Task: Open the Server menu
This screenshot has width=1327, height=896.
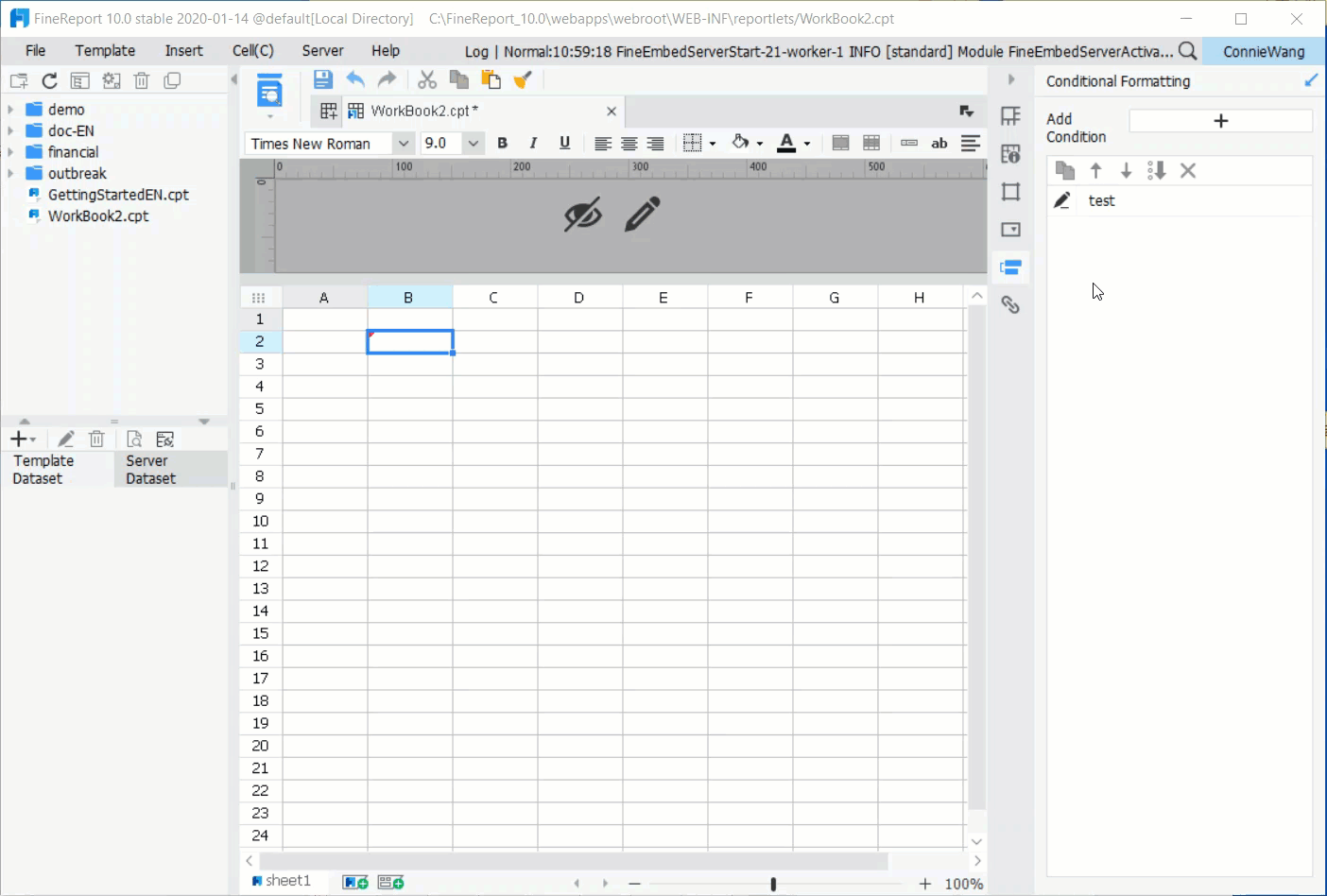Action: (x=321, y=50)
